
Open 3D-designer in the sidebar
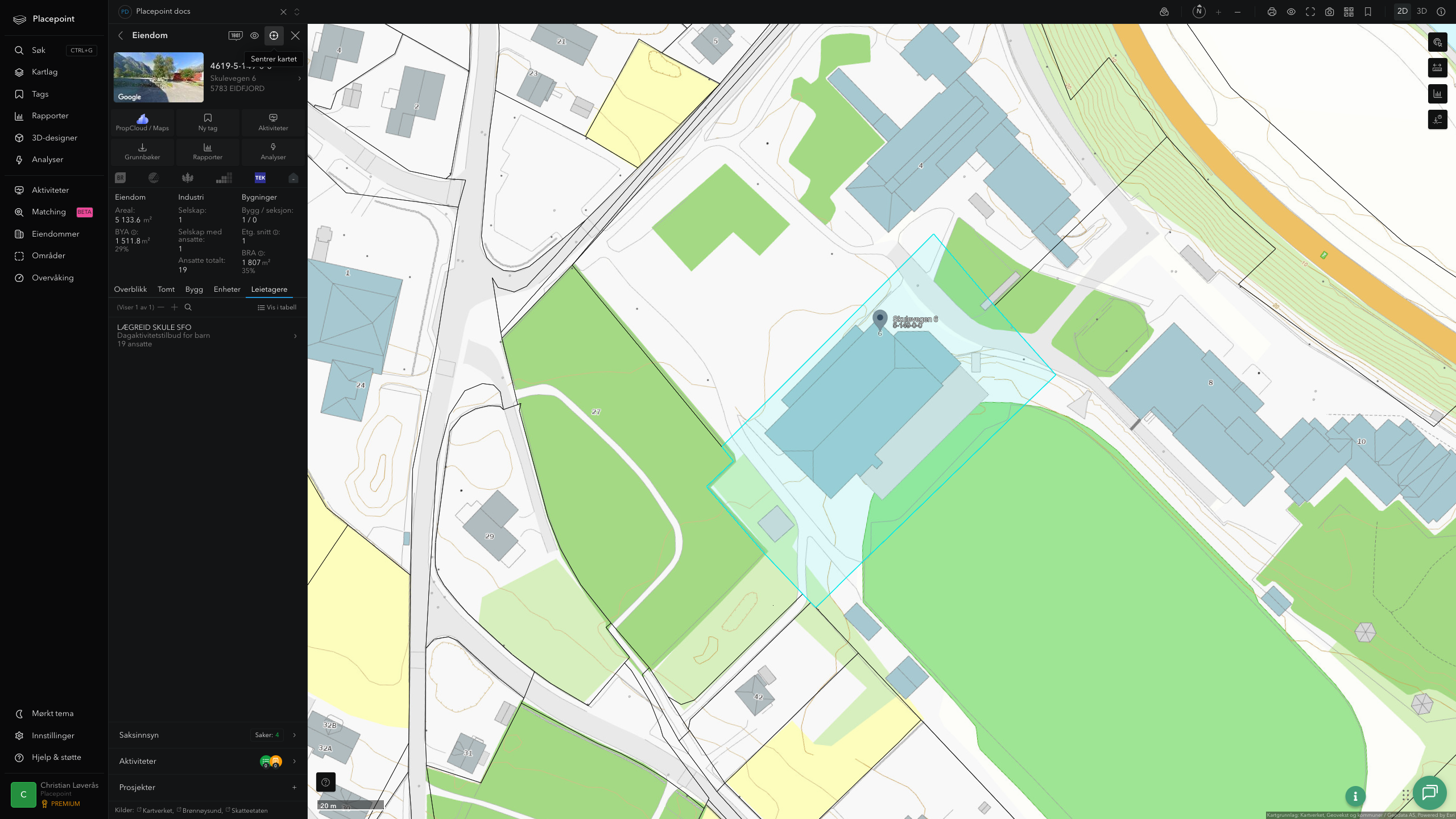coord(55,138)
